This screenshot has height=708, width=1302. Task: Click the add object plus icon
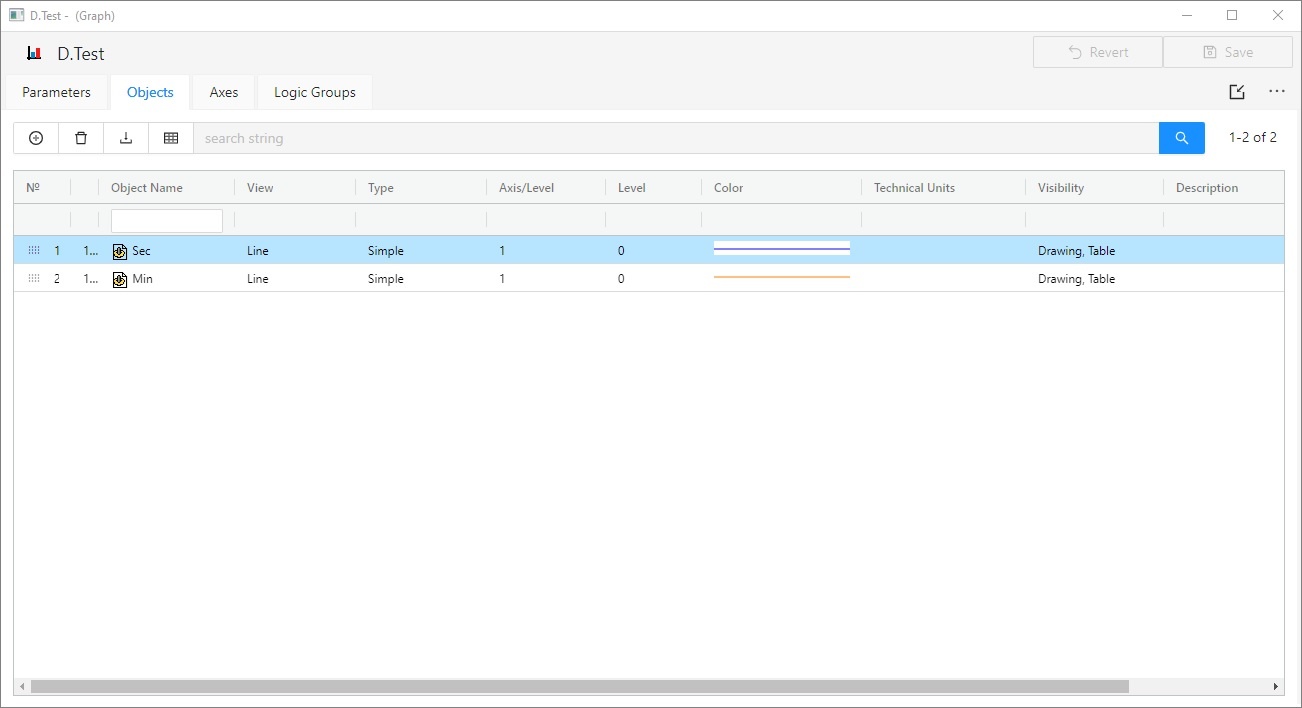pos(36,138)
